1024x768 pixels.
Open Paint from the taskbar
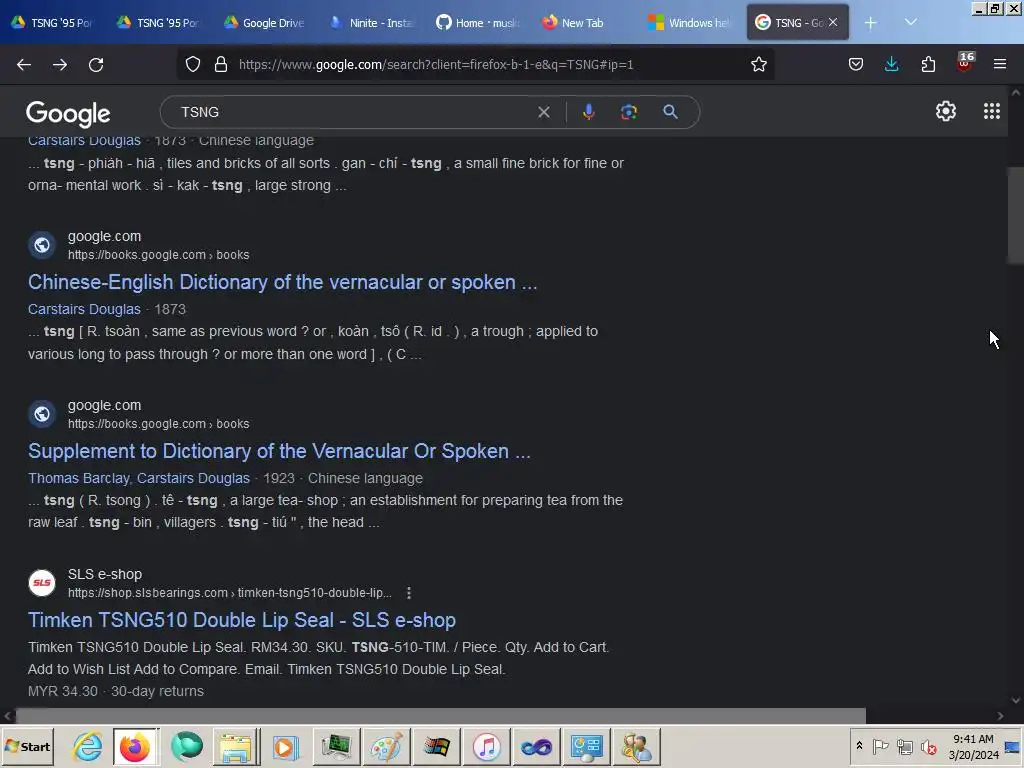click(x=387, y=747)
